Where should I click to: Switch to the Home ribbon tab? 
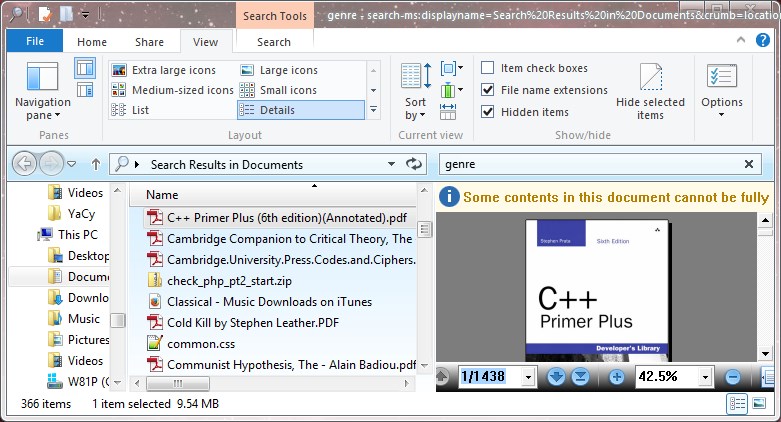click(92, 42)
